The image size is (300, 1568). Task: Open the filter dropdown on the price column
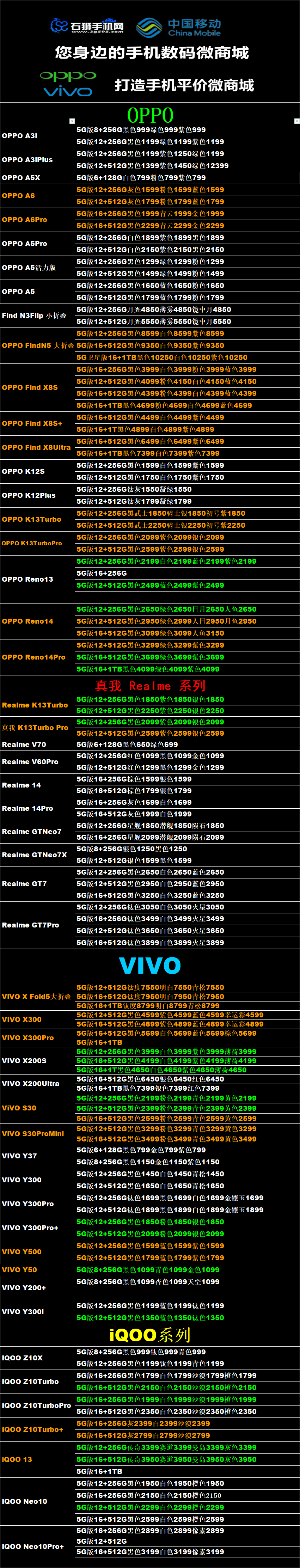click(x=296, y=121)
